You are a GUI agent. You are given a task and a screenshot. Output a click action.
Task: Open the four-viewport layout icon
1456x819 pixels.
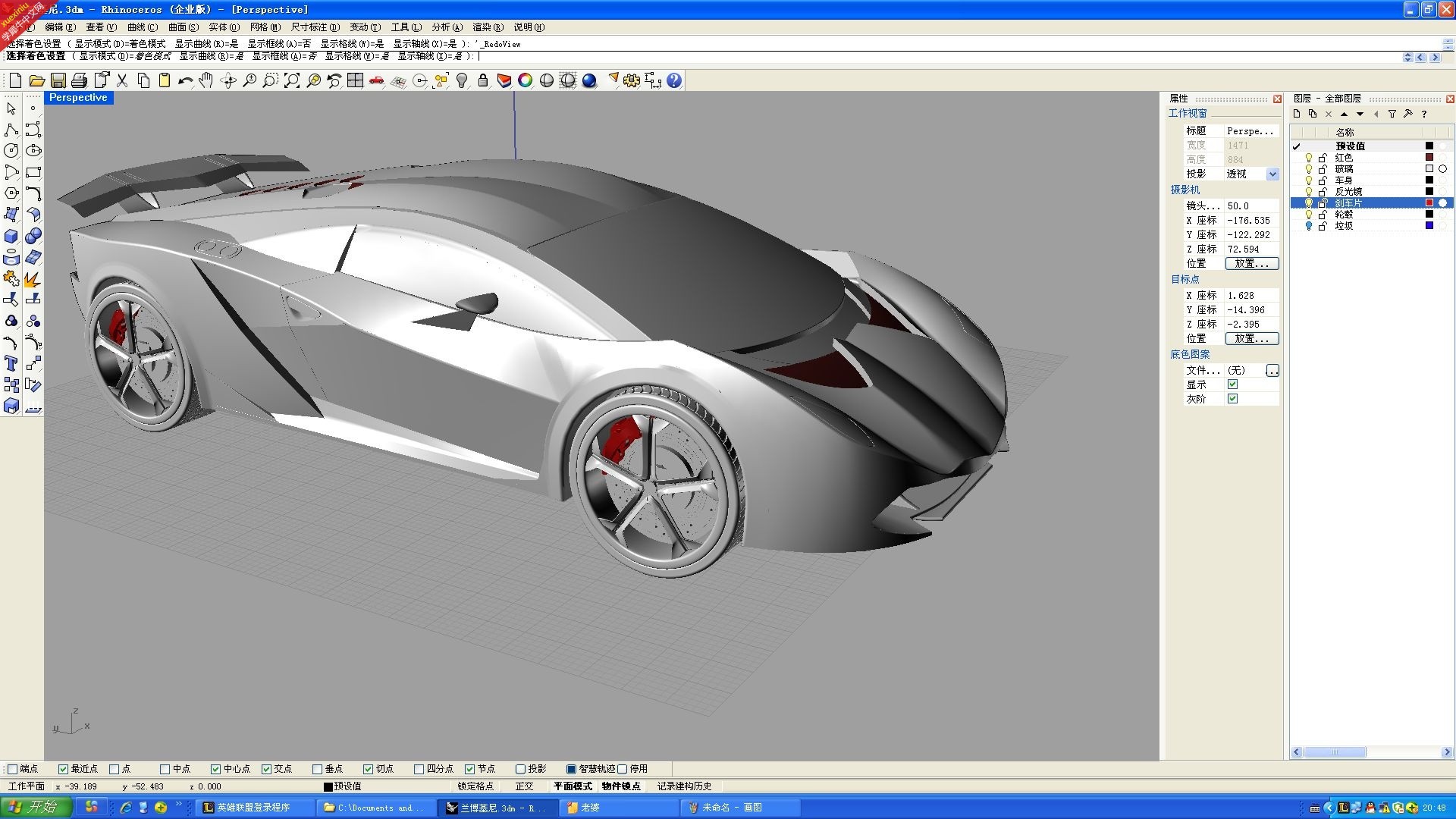(356, 80)
